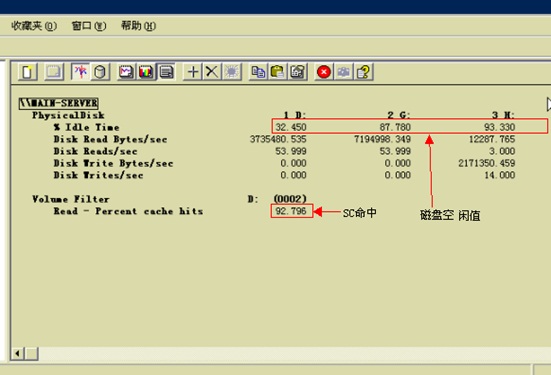Switch to View Report icon
This screenshot has width=551, height=375.
point(166,72)
